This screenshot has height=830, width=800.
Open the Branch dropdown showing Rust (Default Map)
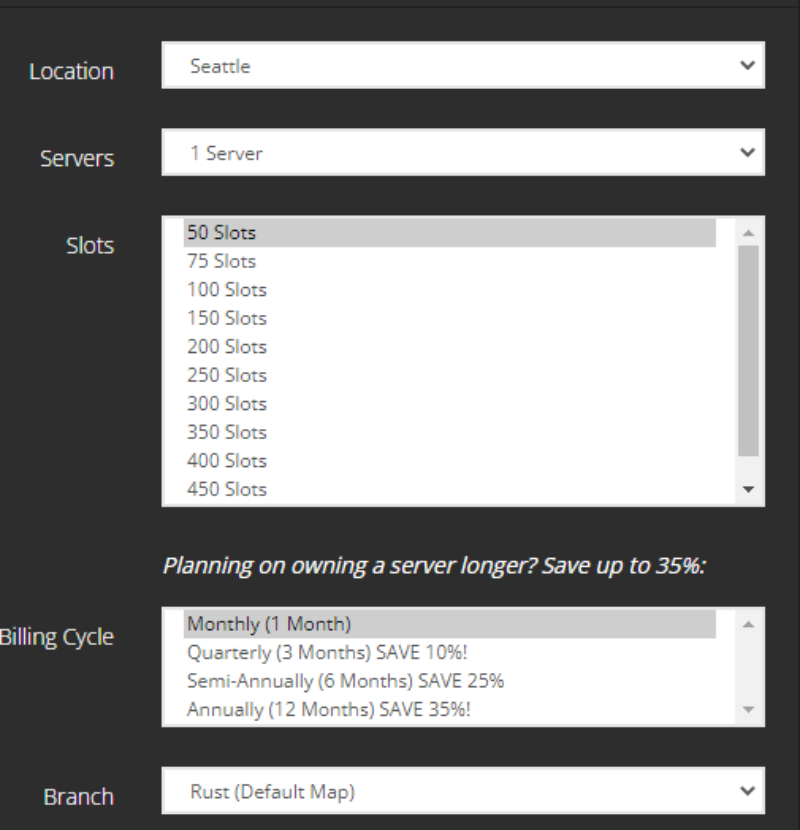point(463,791)
